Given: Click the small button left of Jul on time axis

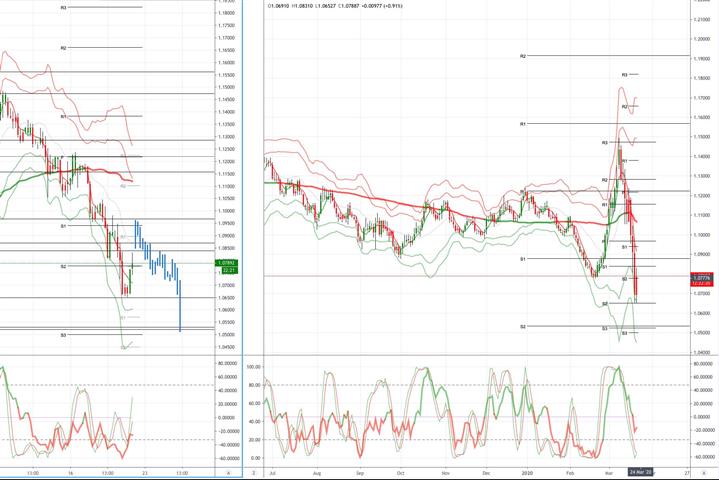Looking at the screenshot, I should [x=254, y=473].
